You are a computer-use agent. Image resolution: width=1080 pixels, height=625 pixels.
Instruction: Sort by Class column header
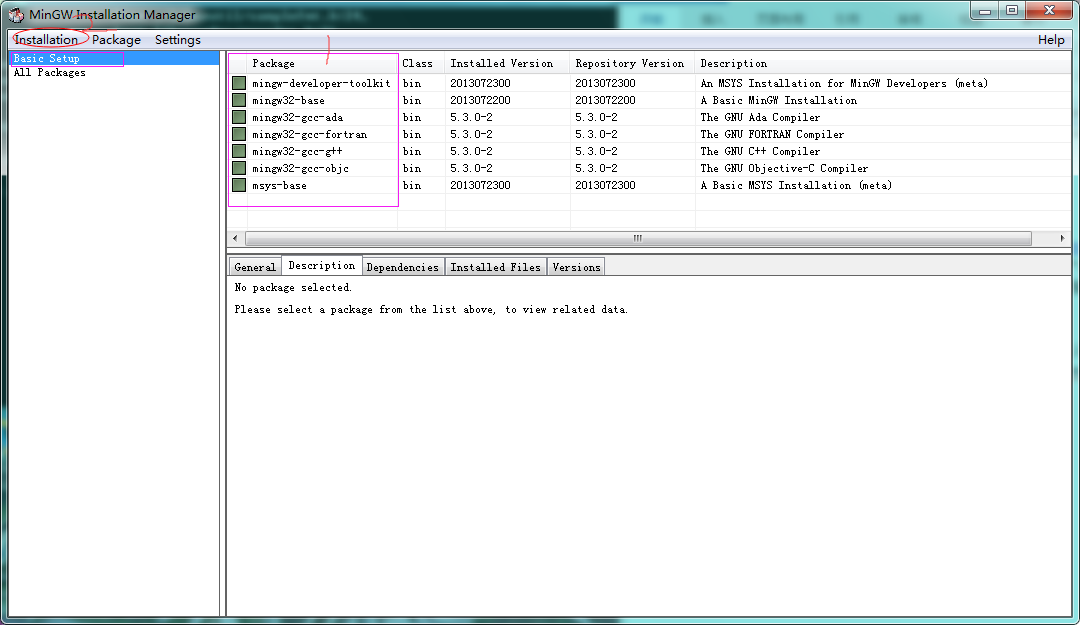click(422, 63)
